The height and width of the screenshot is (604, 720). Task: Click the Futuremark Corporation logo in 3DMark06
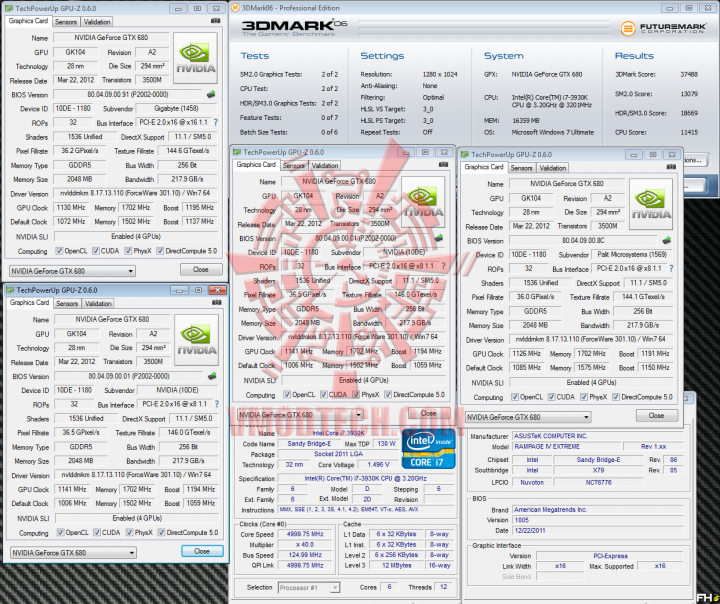click(x=664, y=28)
